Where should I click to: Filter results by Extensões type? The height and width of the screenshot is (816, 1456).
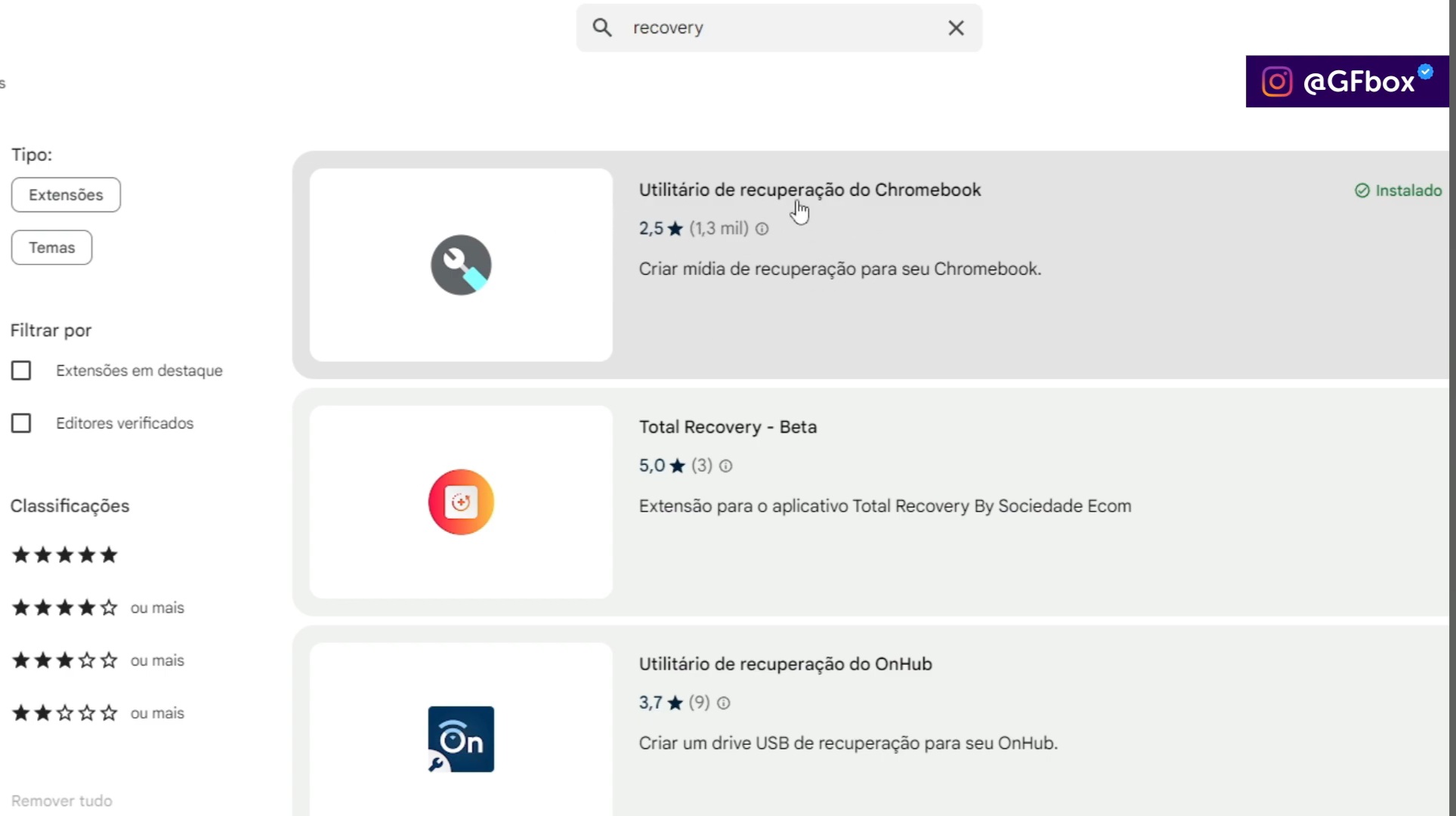coord(65,195)
